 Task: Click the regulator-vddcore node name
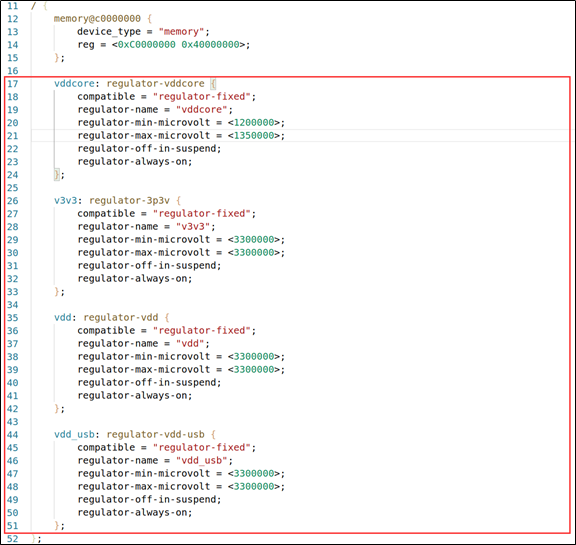pos(155,84)
